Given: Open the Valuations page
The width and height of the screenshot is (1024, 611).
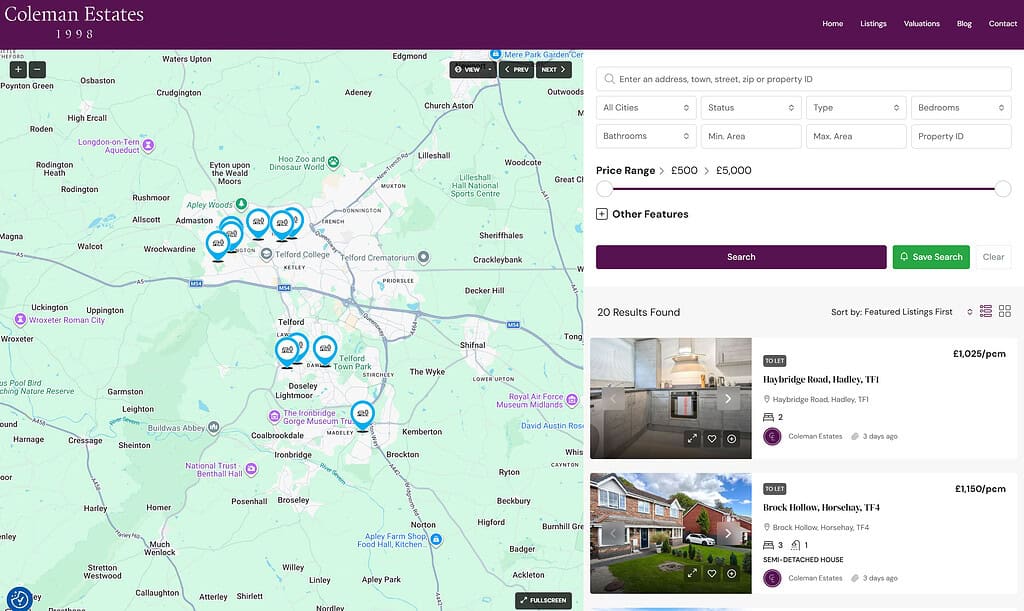Looking at the screenshot, I should click(x=921, y=24).
